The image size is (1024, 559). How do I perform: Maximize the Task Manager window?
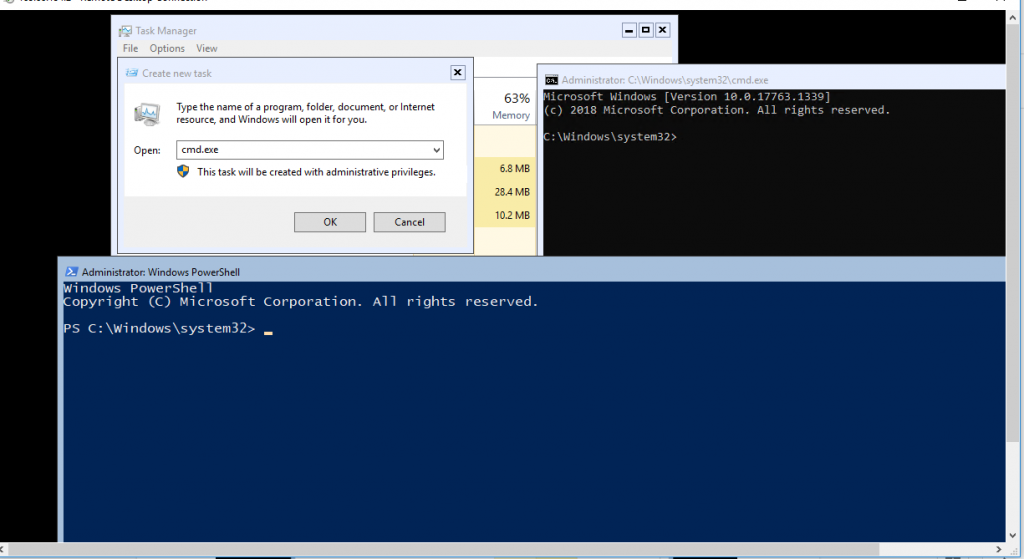(646, 30)
